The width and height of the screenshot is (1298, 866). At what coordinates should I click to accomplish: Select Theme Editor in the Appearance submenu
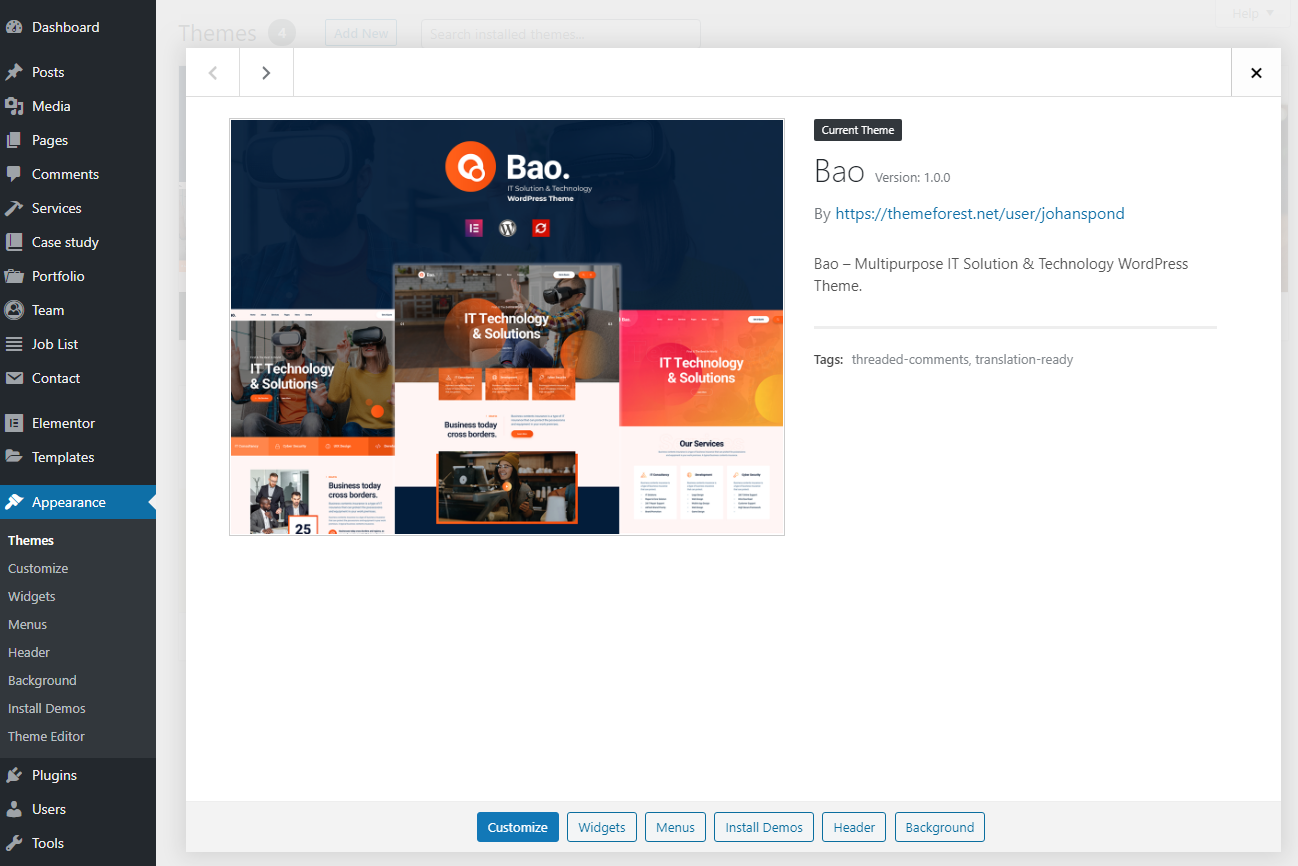[46, 736]
